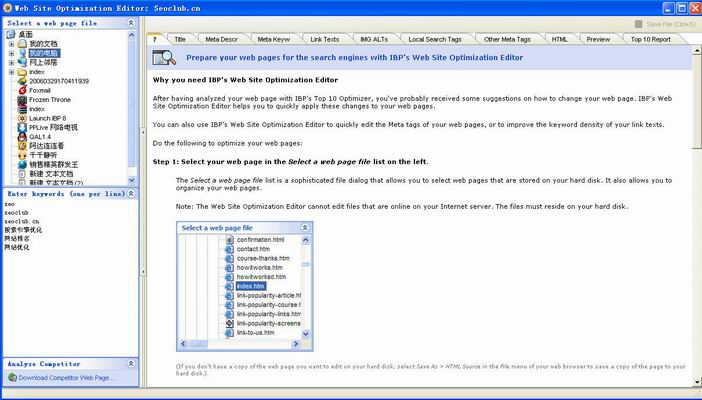Click Download Competitor Web Page link
702x400 pixels.
tap(66, 378)
